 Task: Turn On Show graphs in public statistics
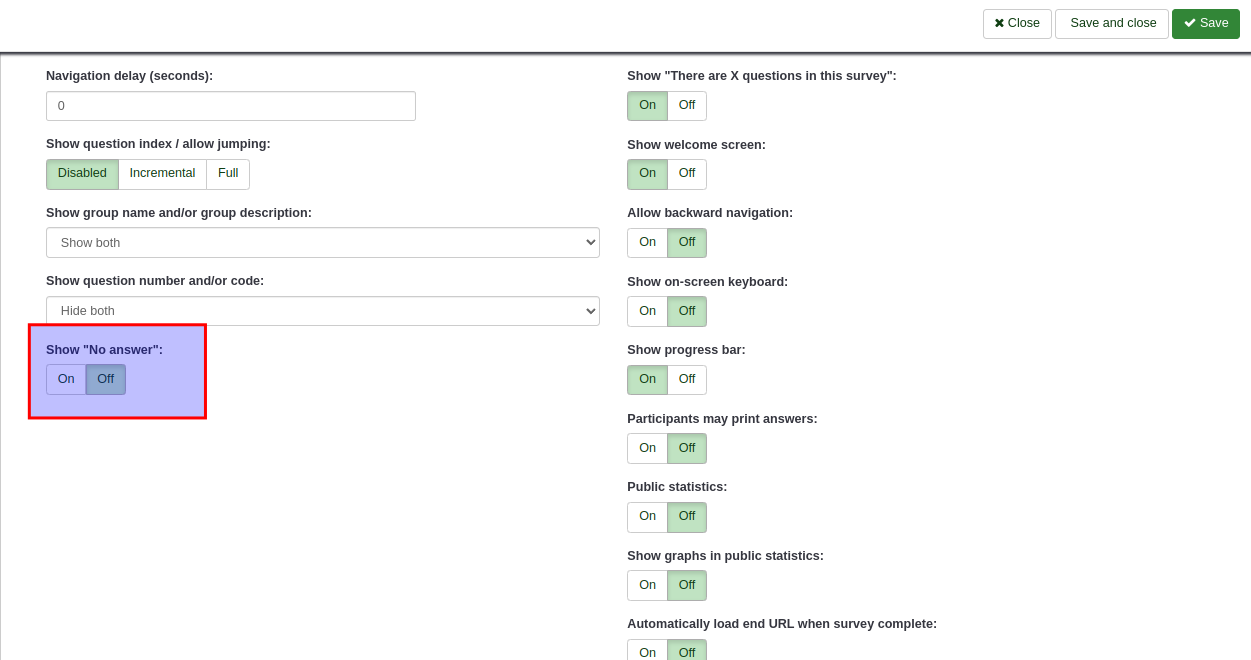click(x=647, y=585)
